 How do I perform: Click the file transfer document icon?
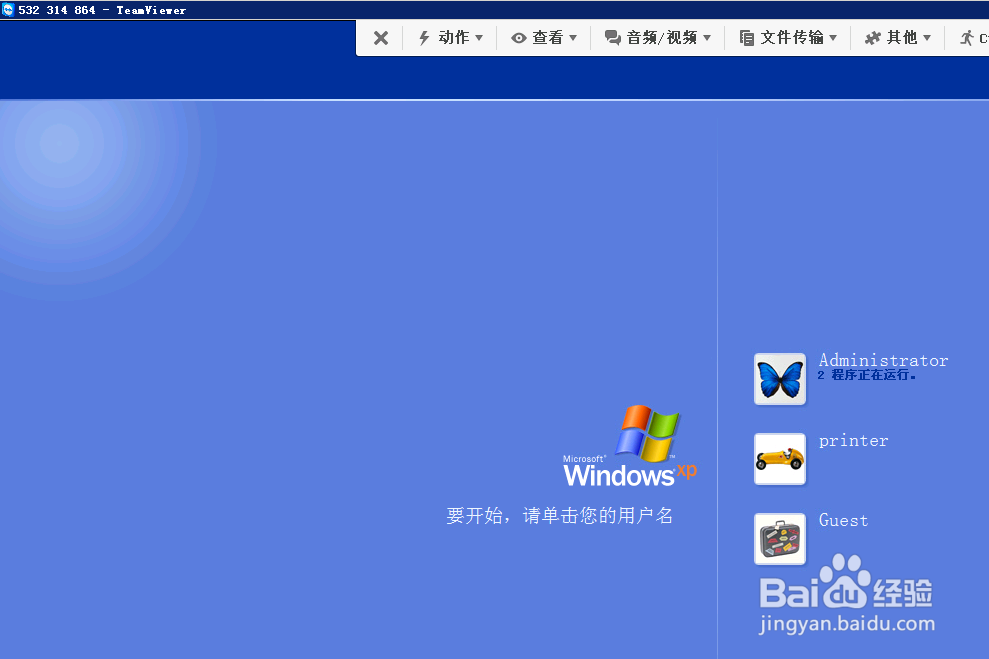[x=747, y=38]
